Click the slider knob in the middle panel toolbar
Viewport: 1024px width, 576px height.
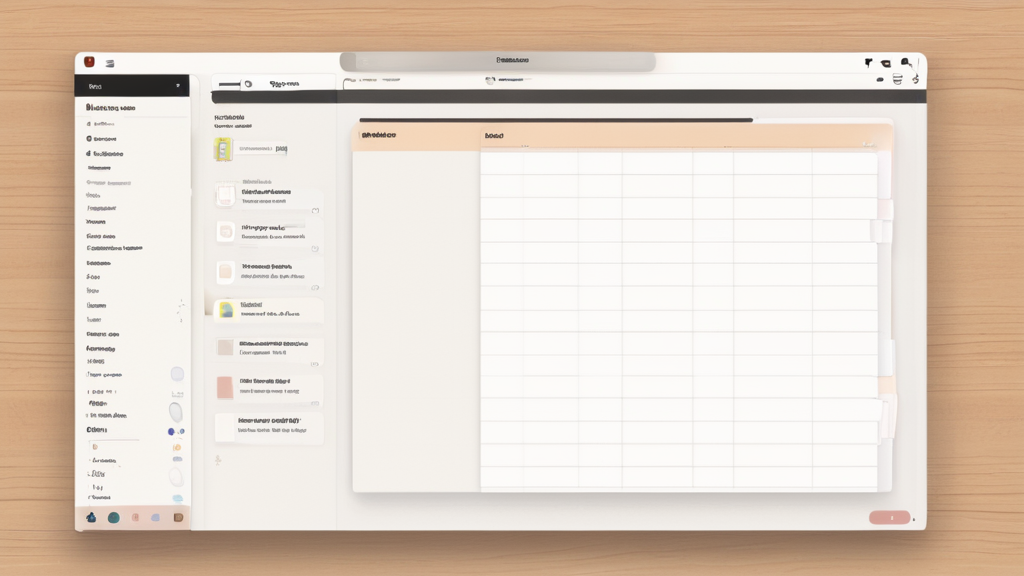[x=247, y=85]
